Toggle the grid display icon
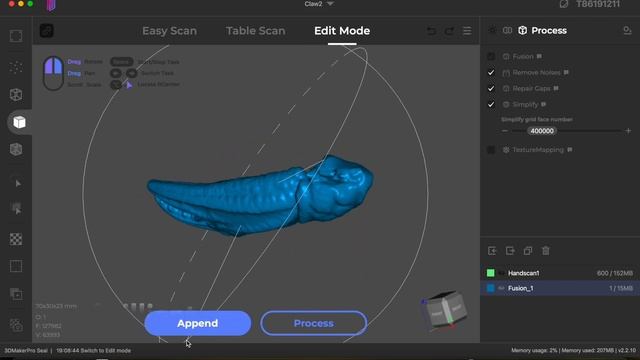640x360 pixels. tap(16, 266)
